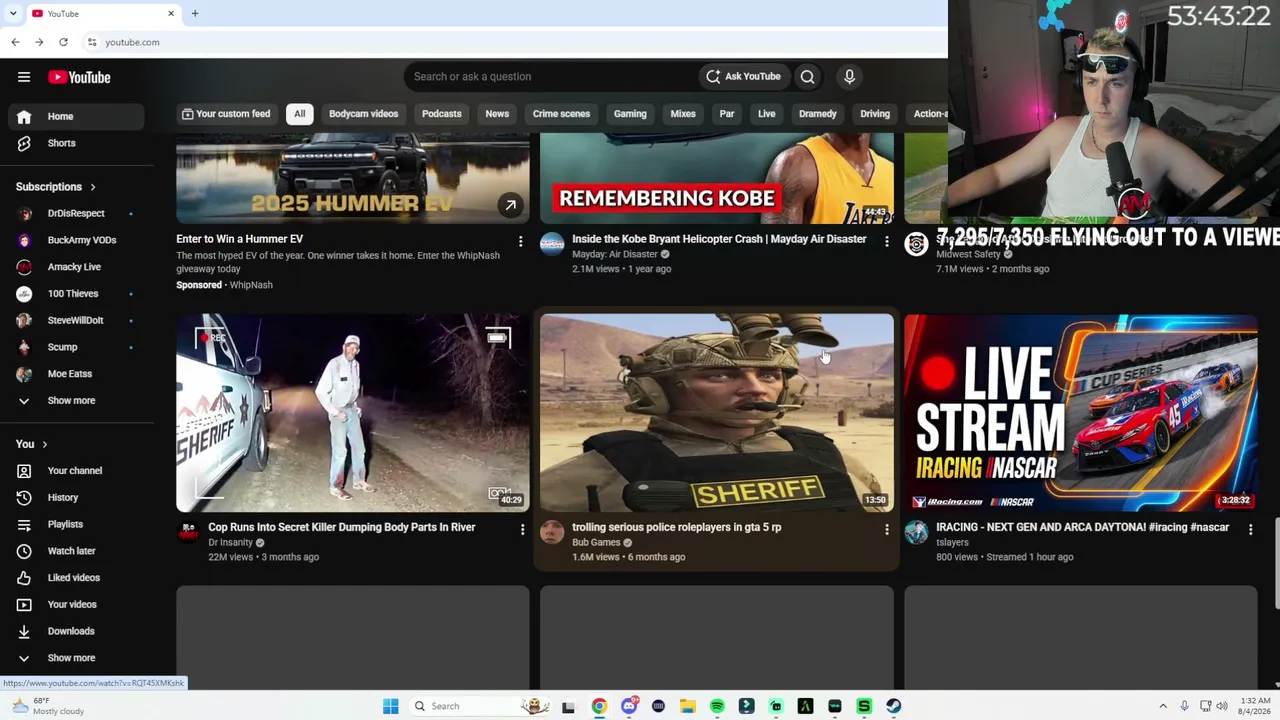Image resolution: width=1280 pixels, height=720 pixels.
Task: Open the 100 Thieves subscription
Action: pos(76,294)
